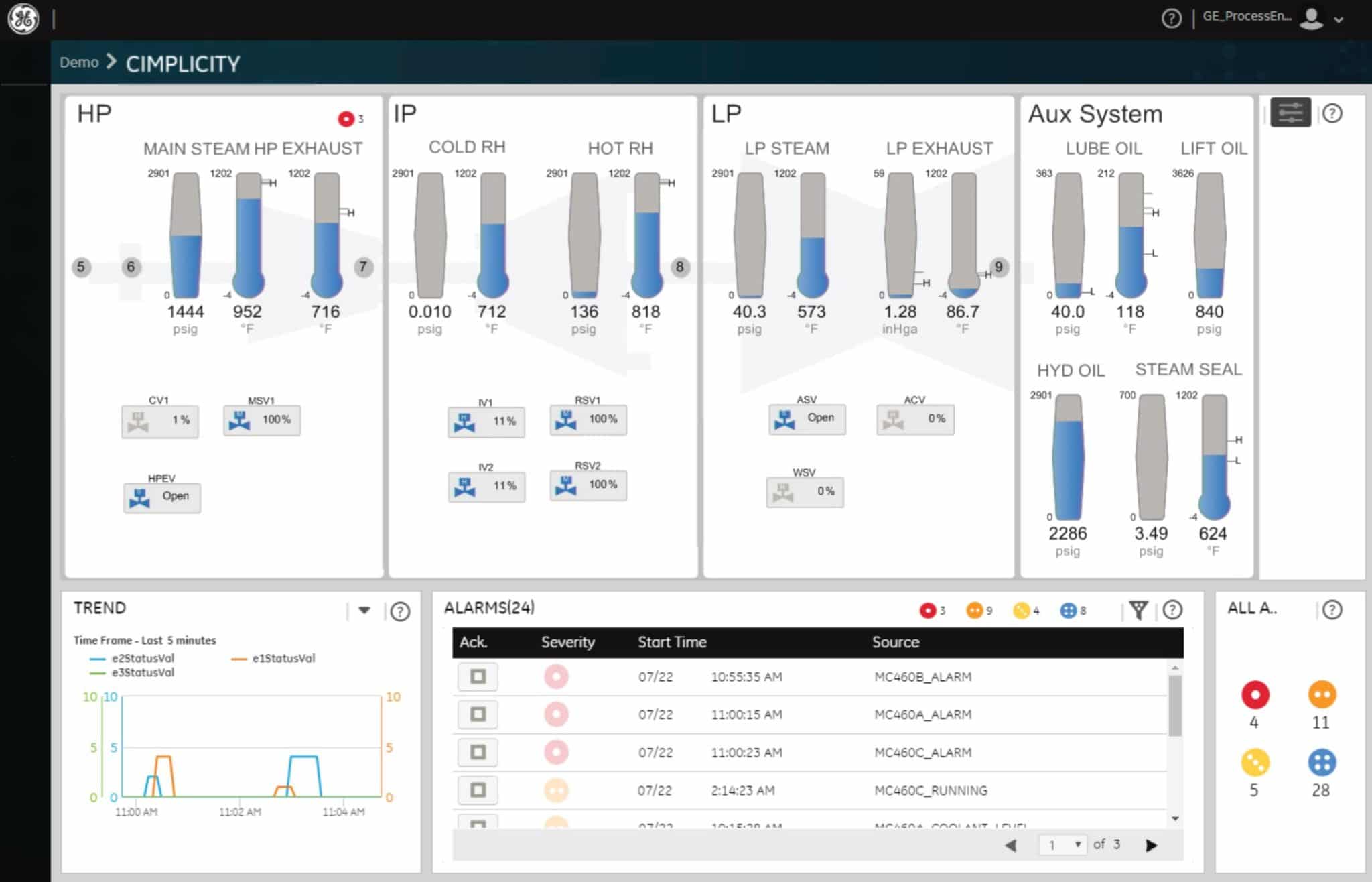Viewport: 1372px width, 882px height.
Task: Click the yellow alarms icon showing 5
Action: [x=1255, y=763]
